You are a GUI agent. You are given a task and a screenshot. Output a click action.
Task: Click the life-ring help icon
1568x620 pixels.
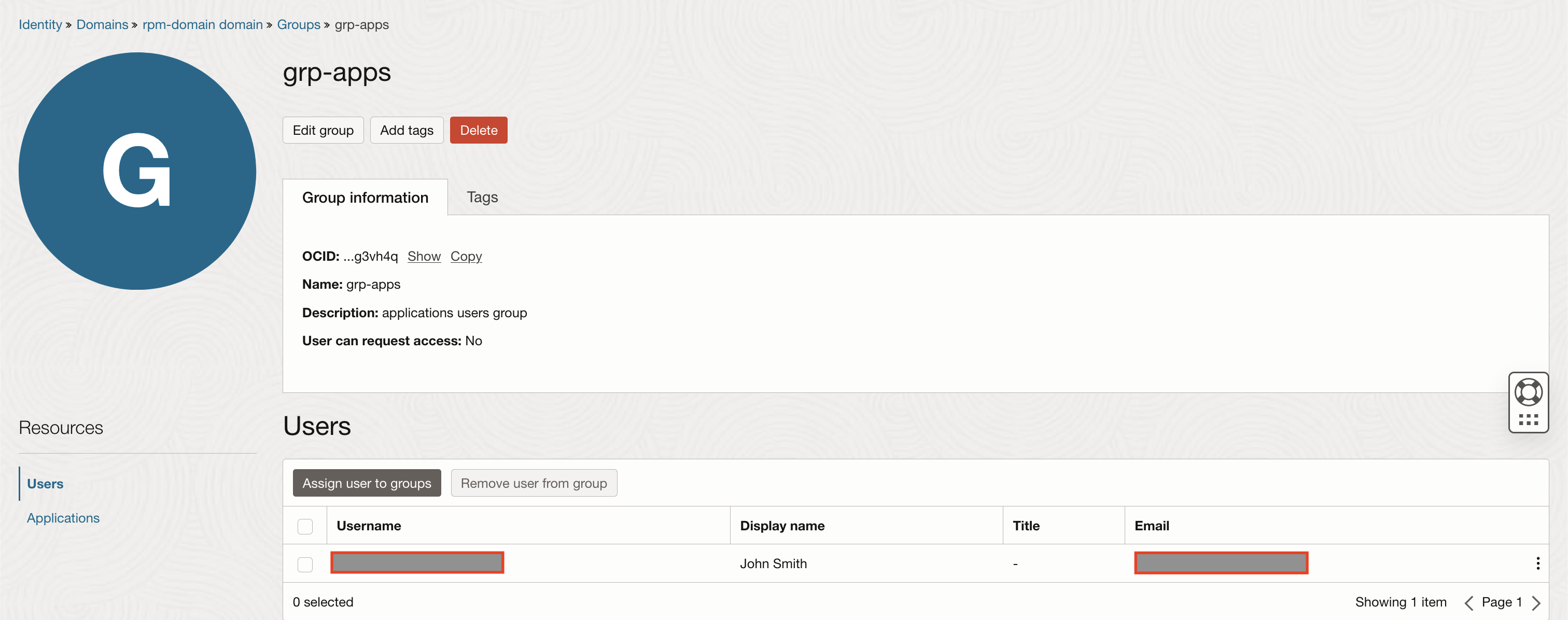click(1528, 392)
